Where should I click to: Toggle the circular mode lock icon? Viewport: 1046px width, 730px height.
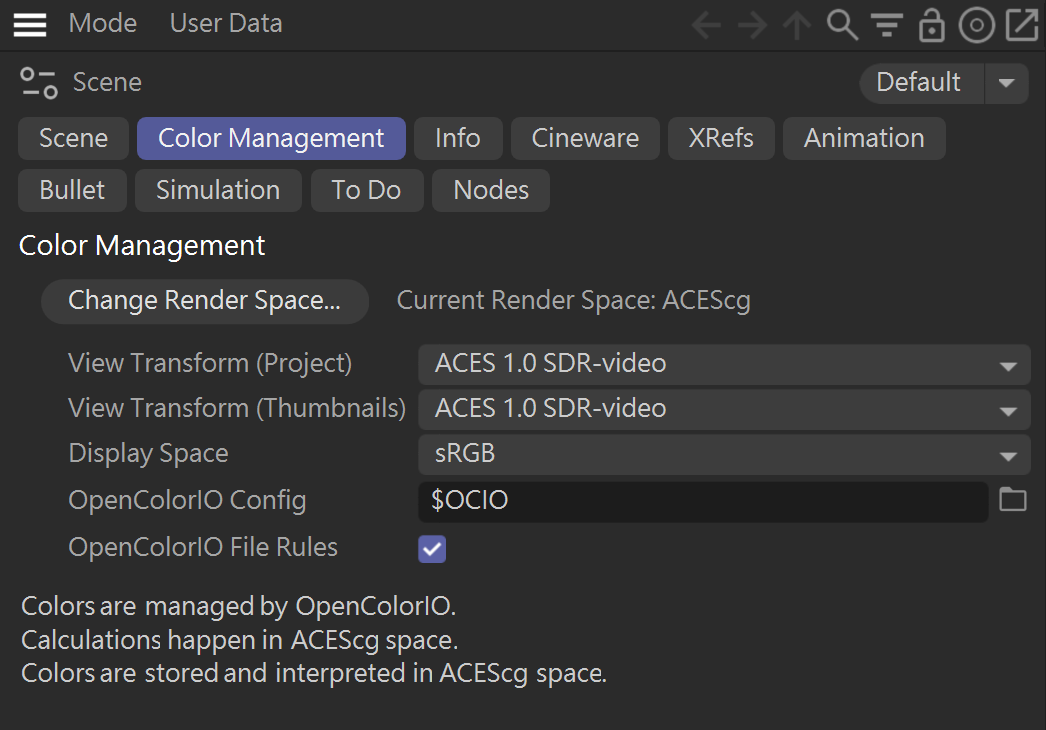(976, 26)
